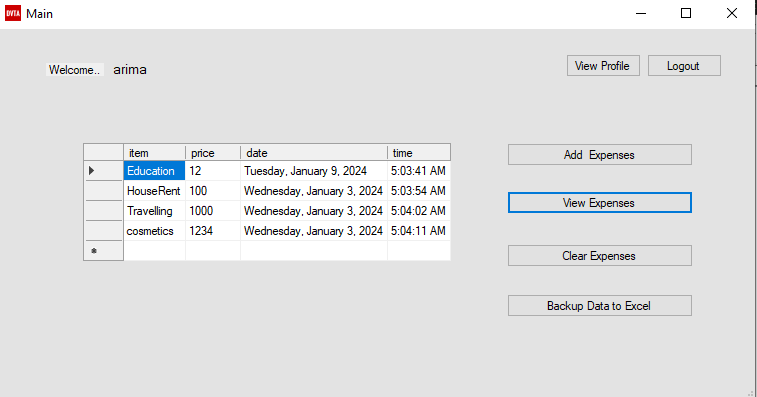757x397 pixels.
Task: Open the View Profile page
Action: point(603,66)
